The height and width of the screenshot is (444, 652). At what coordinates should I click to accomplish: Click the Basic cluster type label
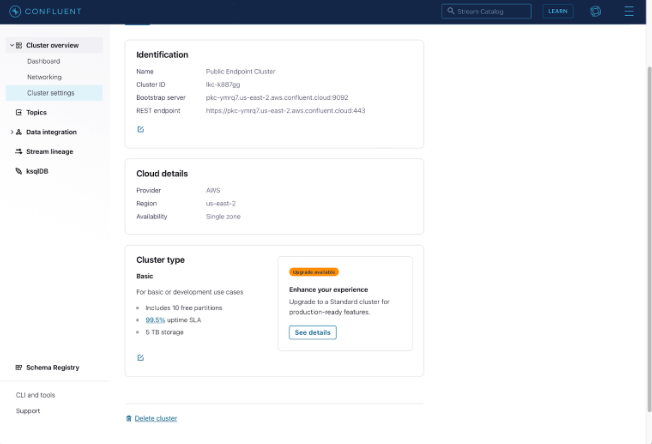pyautogui.click(x=145, y=276)
